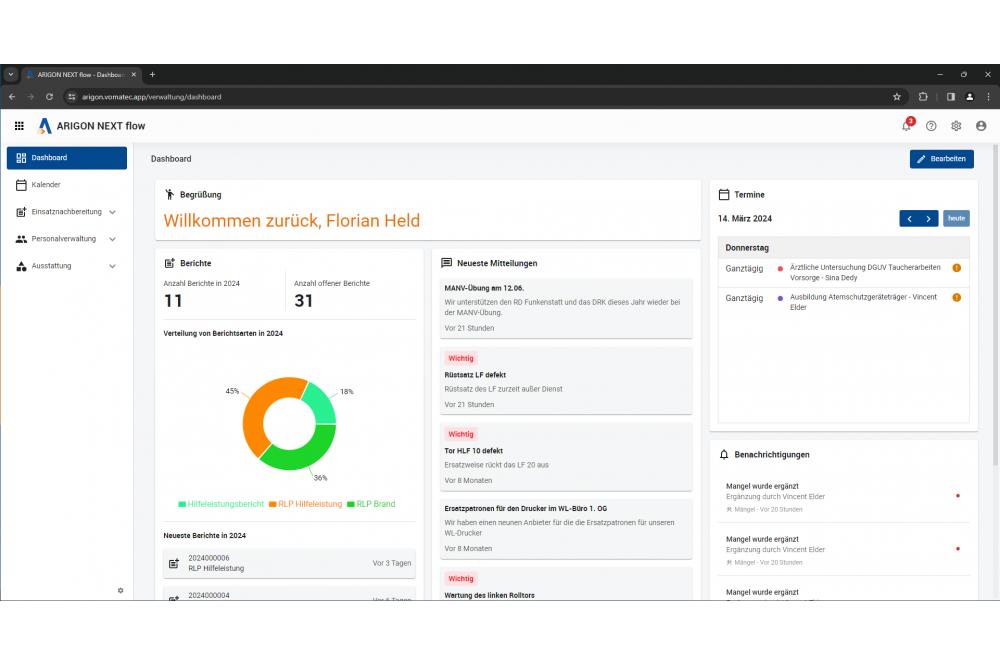
Task: Click the orange warning badge on Sina Dedy's appointment
Action: [x=958, y=268]
